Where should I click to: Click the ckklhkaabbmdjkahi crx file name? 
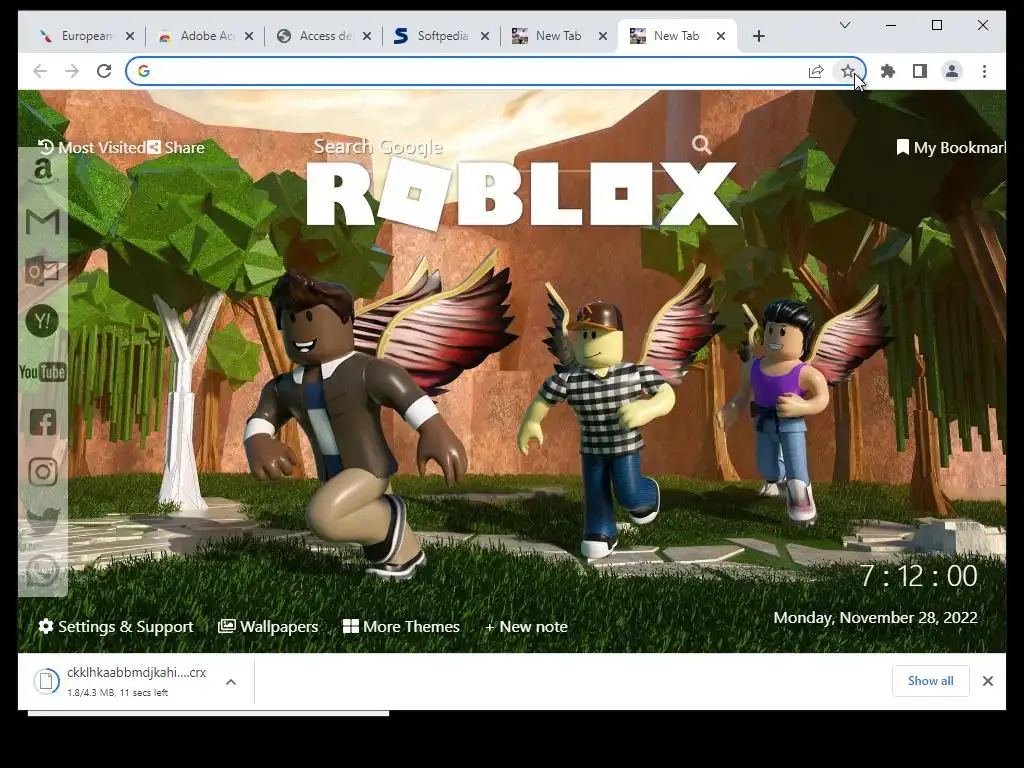pos(136,673)
